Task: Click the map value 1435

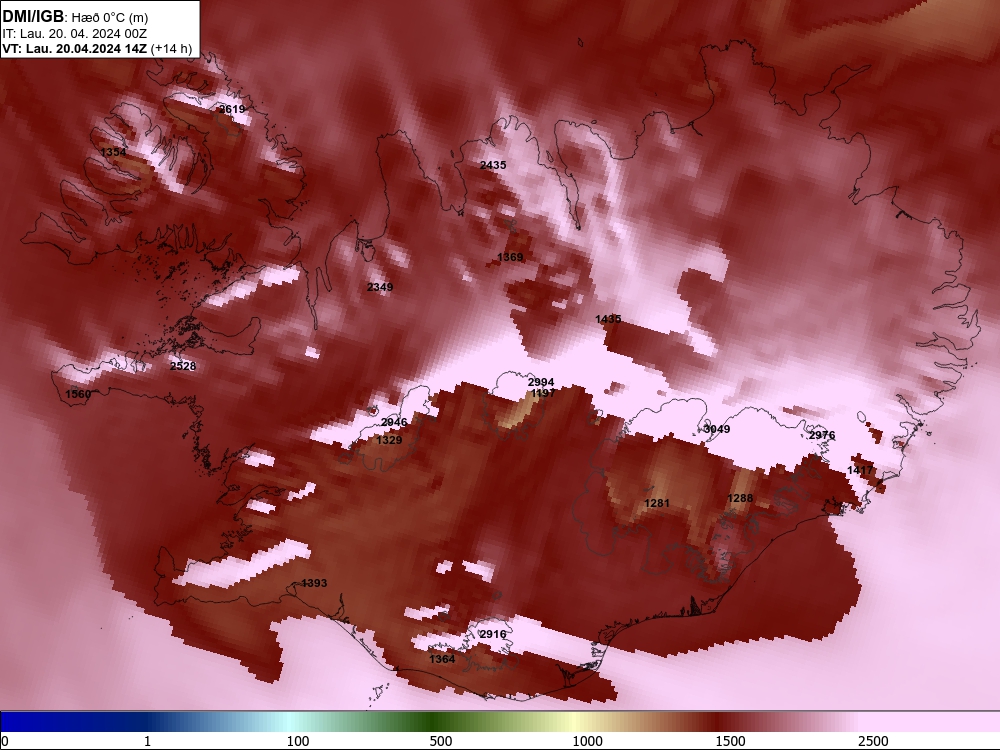Action: coord(608,319)
